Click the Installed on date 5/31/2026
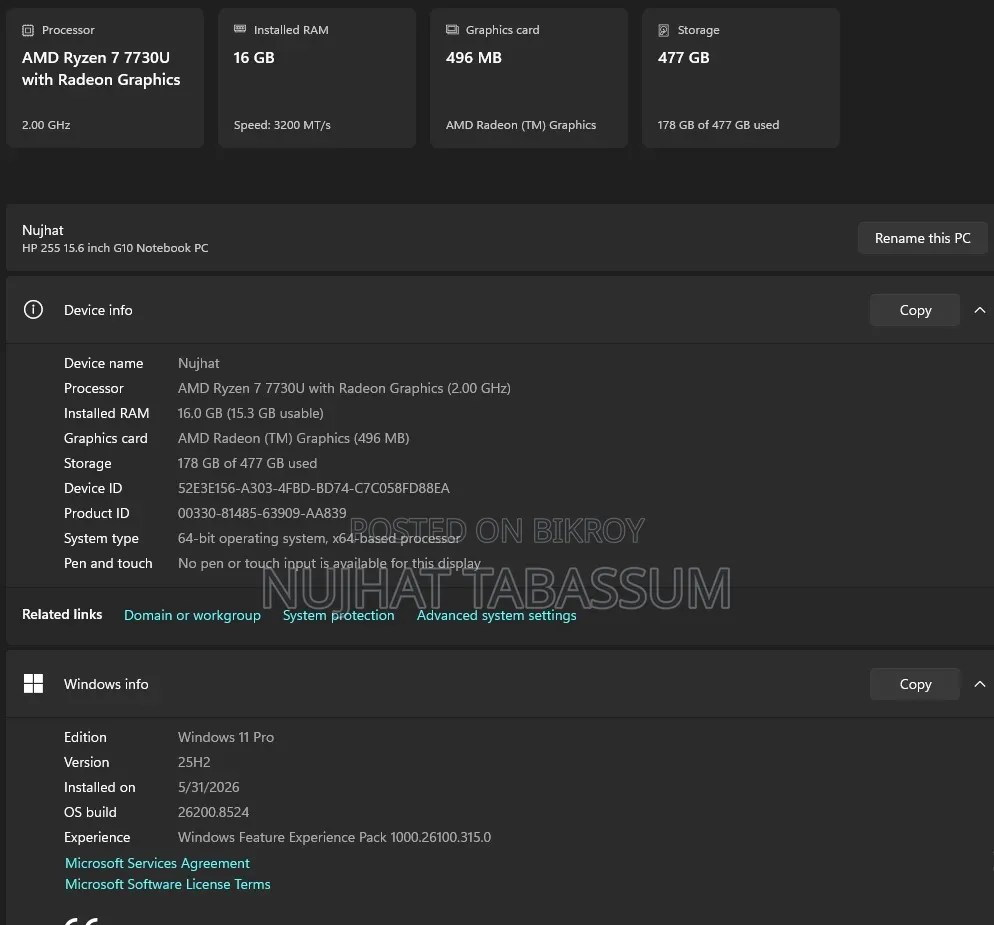 tap(209, 787)
